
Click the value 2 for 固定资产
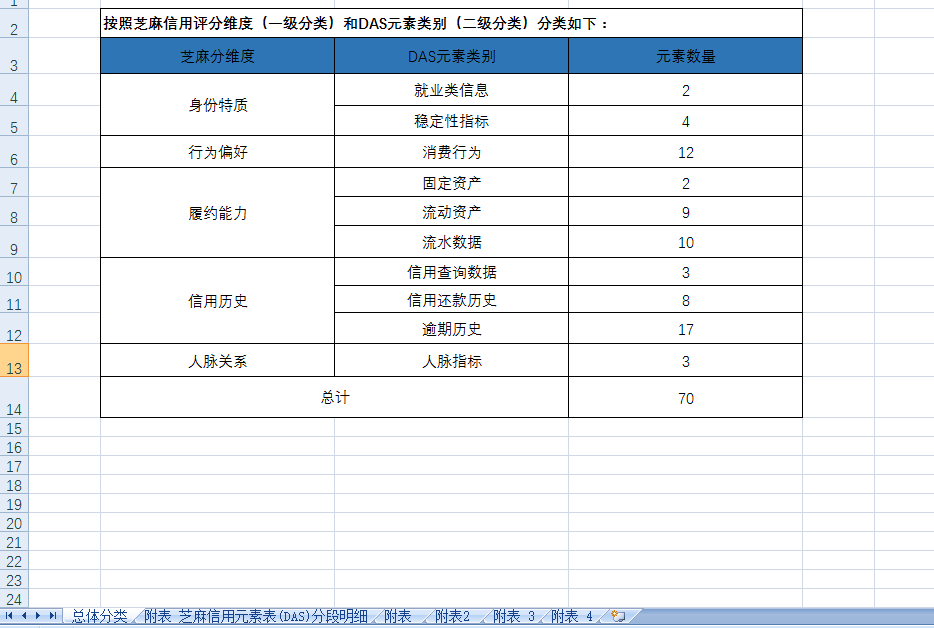tap(686, 182)
